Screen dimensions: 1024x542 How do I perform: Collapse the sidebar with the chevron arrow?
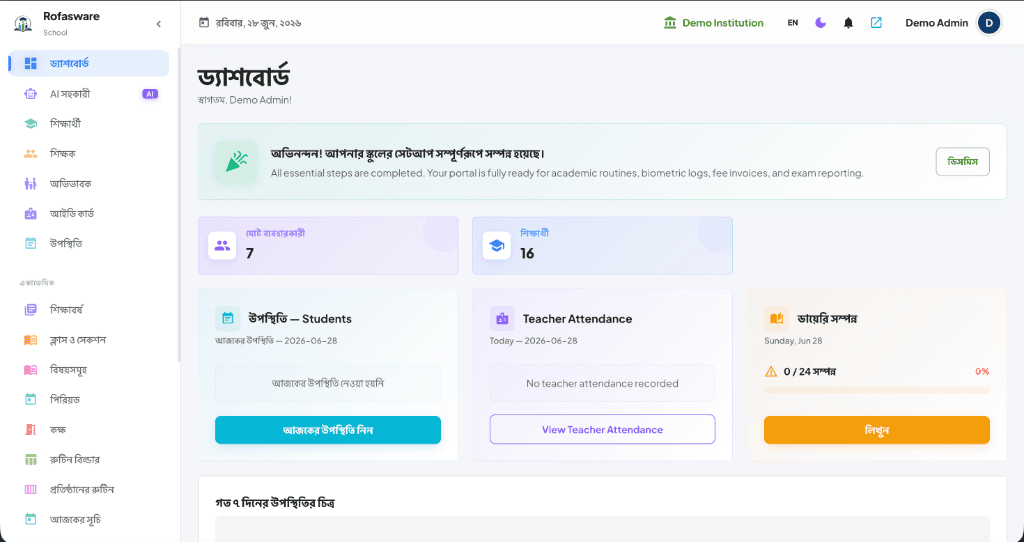click(x=159, y=24)
